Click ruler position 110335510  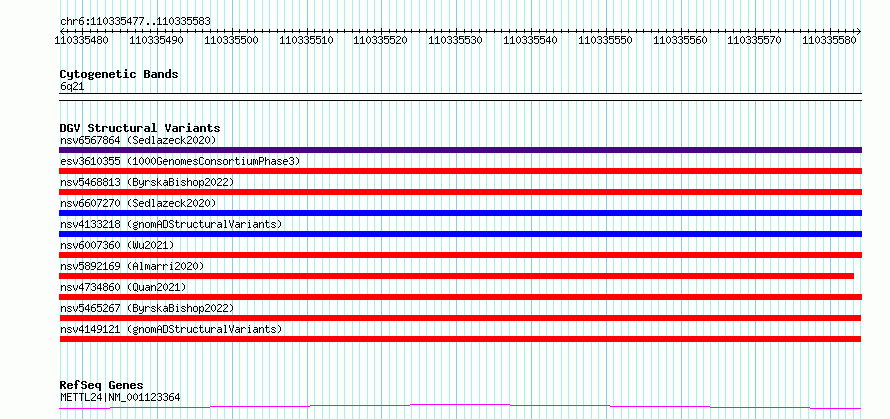(307, 40)
